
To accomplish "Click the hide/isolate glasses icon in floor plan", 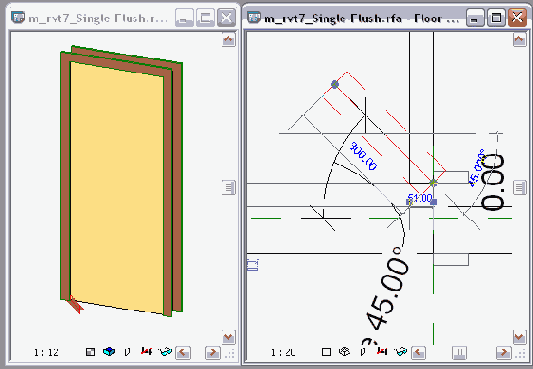I will [x=401, y=352].
